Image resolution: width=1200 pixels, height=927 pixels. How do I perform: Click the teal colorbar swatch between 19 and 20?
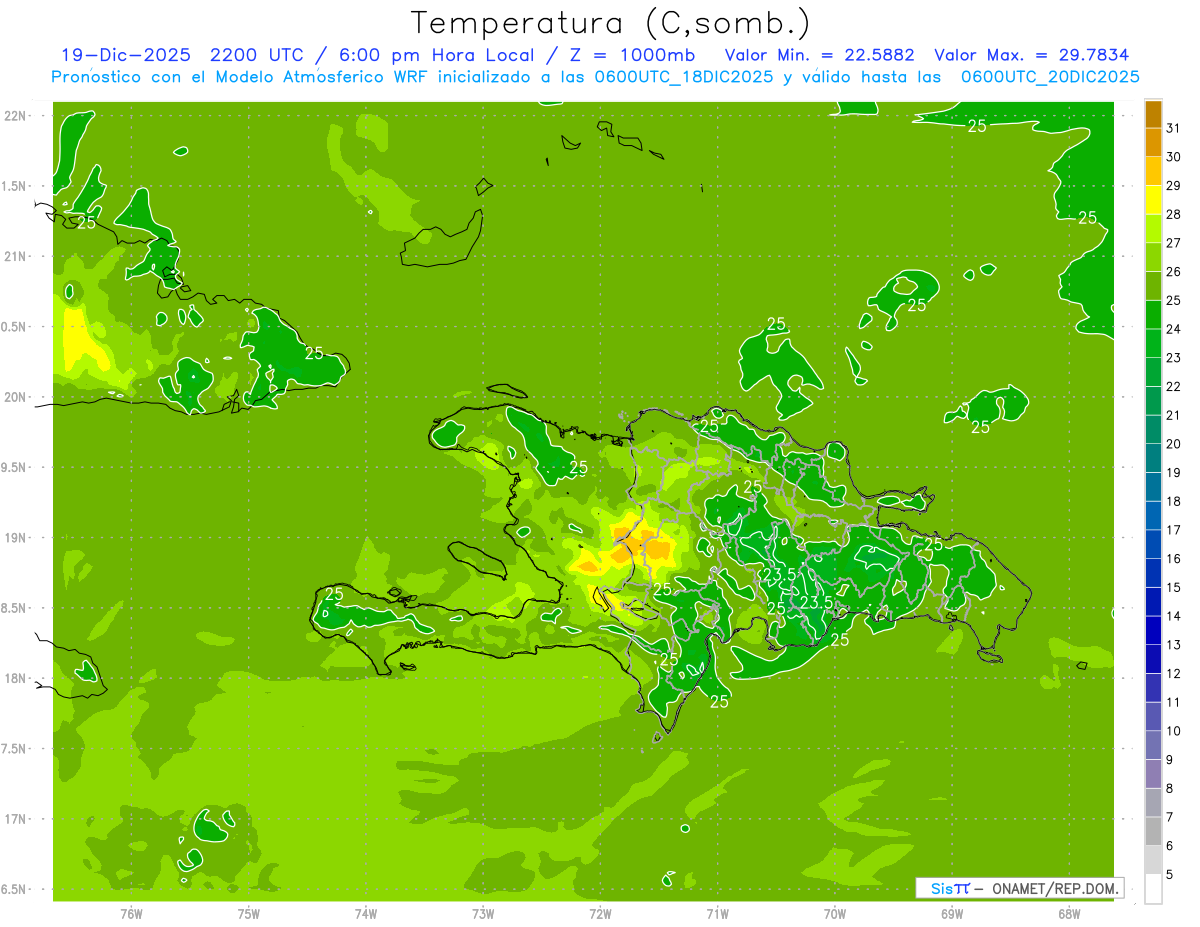pyautogui.click(x=1153, y=457)
